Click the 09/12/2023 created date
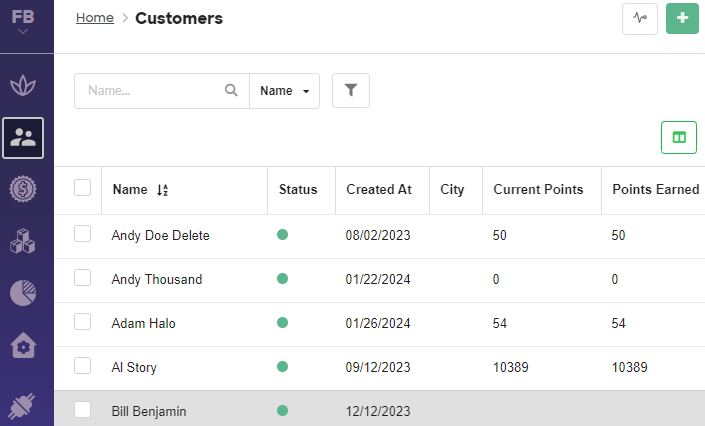 click(378, 368)
